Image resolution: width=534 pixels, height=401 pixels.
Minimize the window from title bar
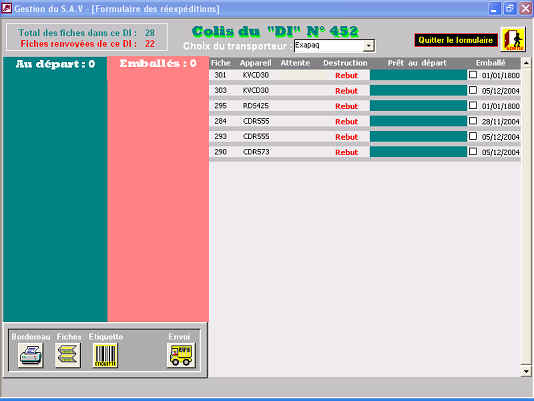coord(494,9)
